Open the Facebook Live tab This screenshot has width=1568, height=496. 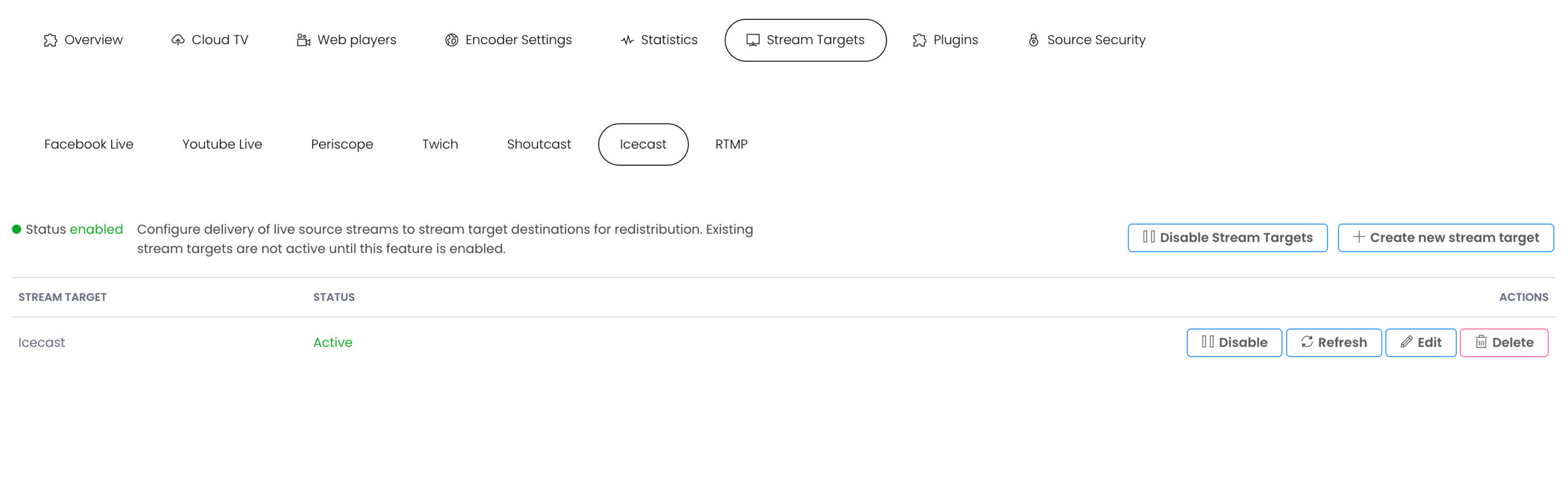click(x=89, y=145)
